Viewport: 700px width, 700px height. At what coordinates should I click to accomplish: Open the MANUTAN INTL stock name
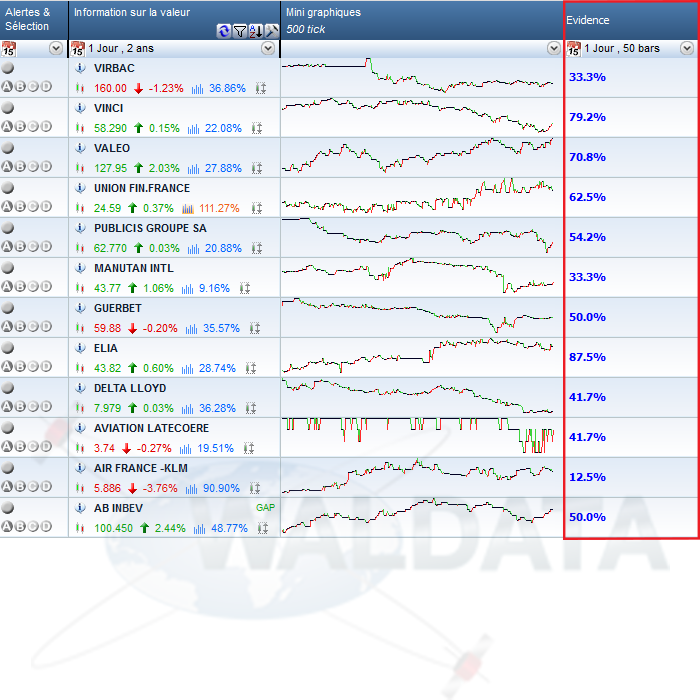(x=134, y=268)
